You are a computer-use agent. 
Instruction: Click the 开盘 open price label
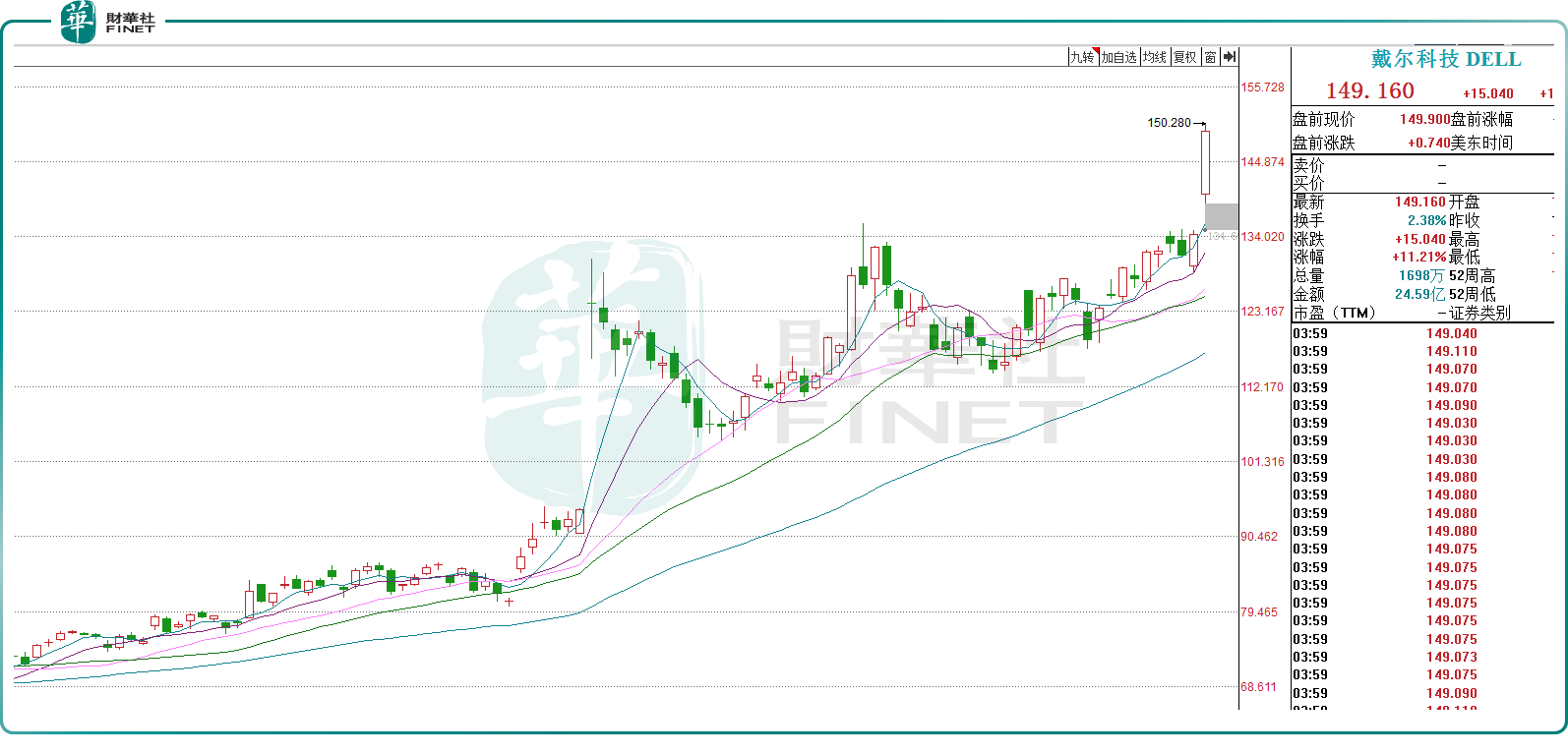click(1464, 202)
